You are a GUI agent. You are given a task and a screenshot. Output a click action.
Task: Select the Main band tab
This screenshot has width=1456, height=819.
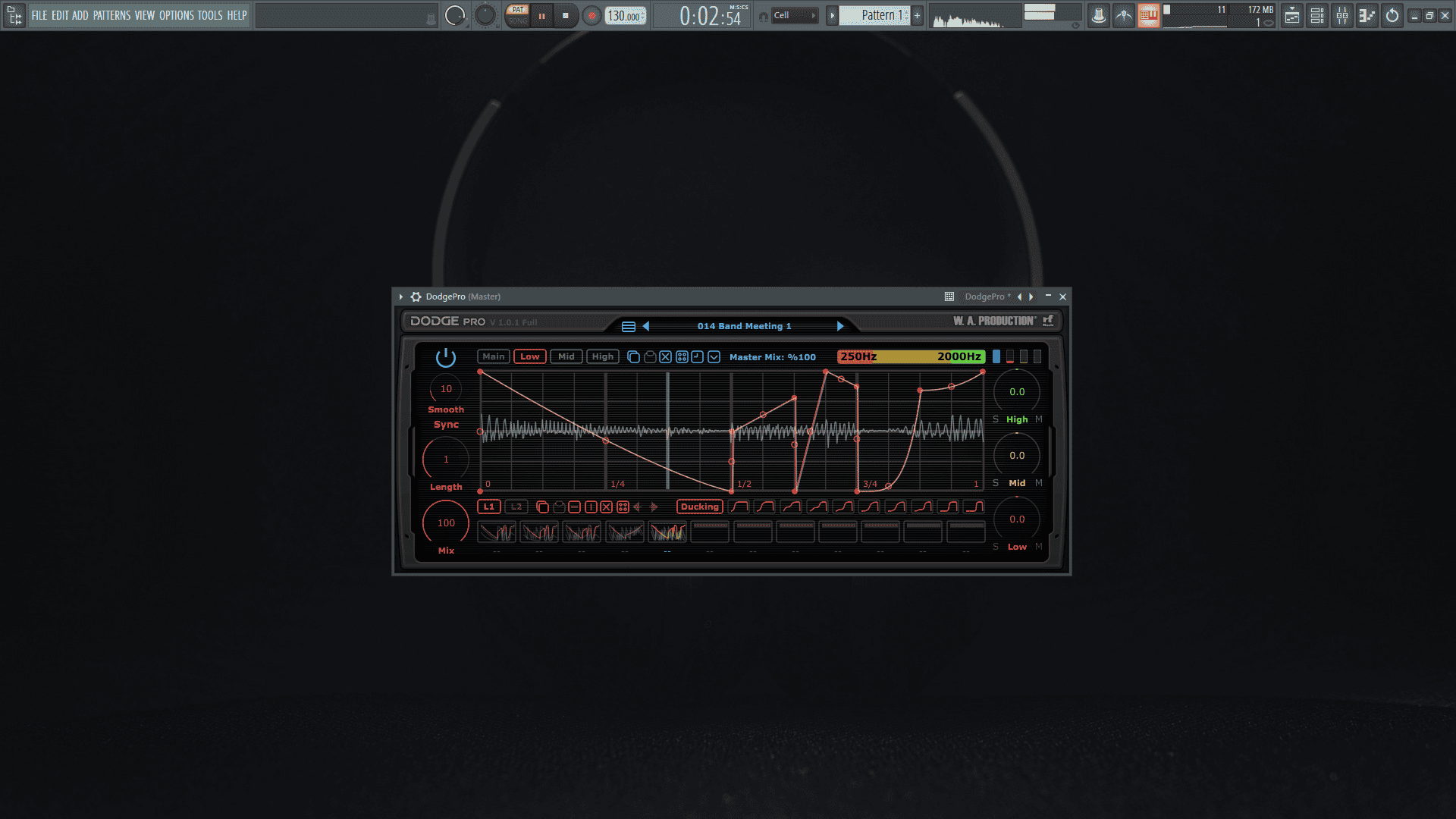pos(494,356)
